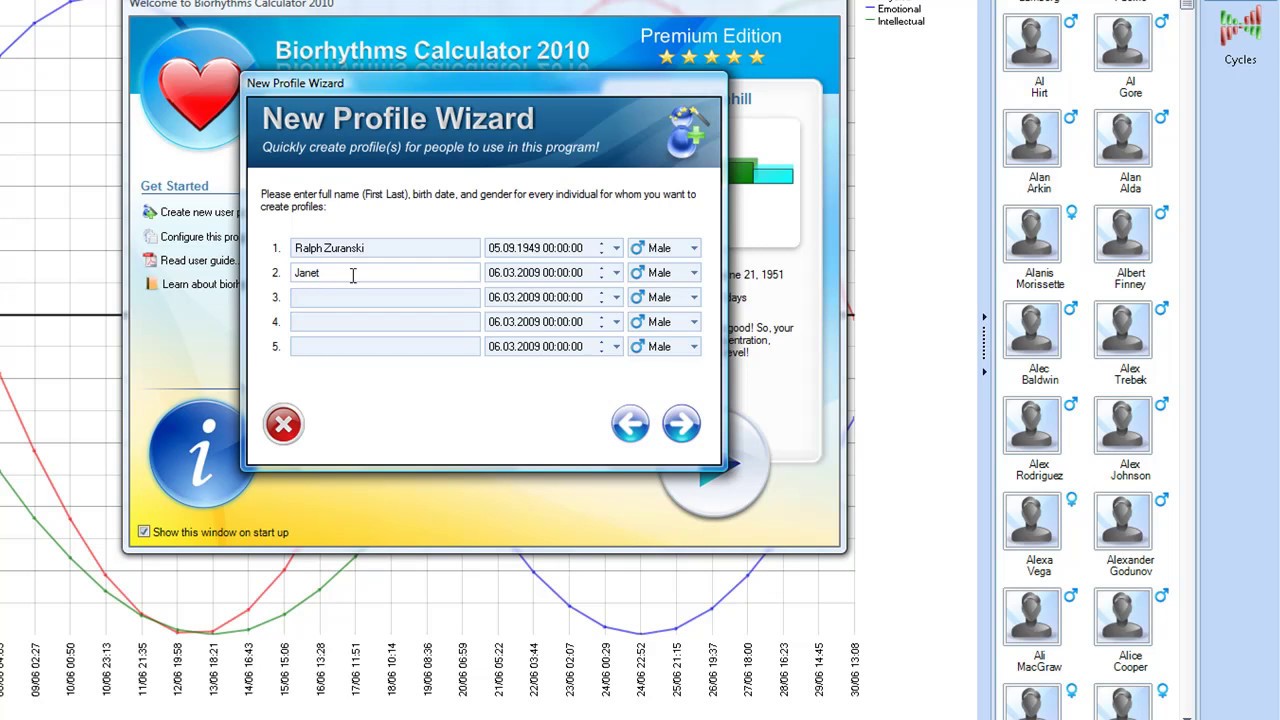
Task: Select Alex Trebek profile avatar
Action: [x=1123, y=331]
